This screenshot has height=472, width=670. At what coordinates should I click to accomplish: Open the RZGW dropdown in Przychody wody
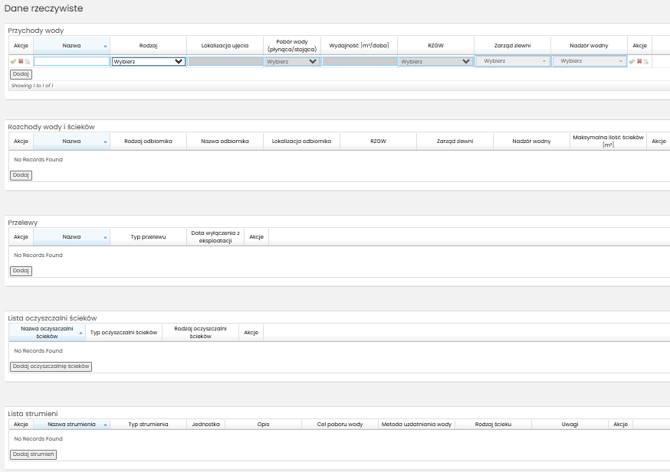click(x=435, y=61)
